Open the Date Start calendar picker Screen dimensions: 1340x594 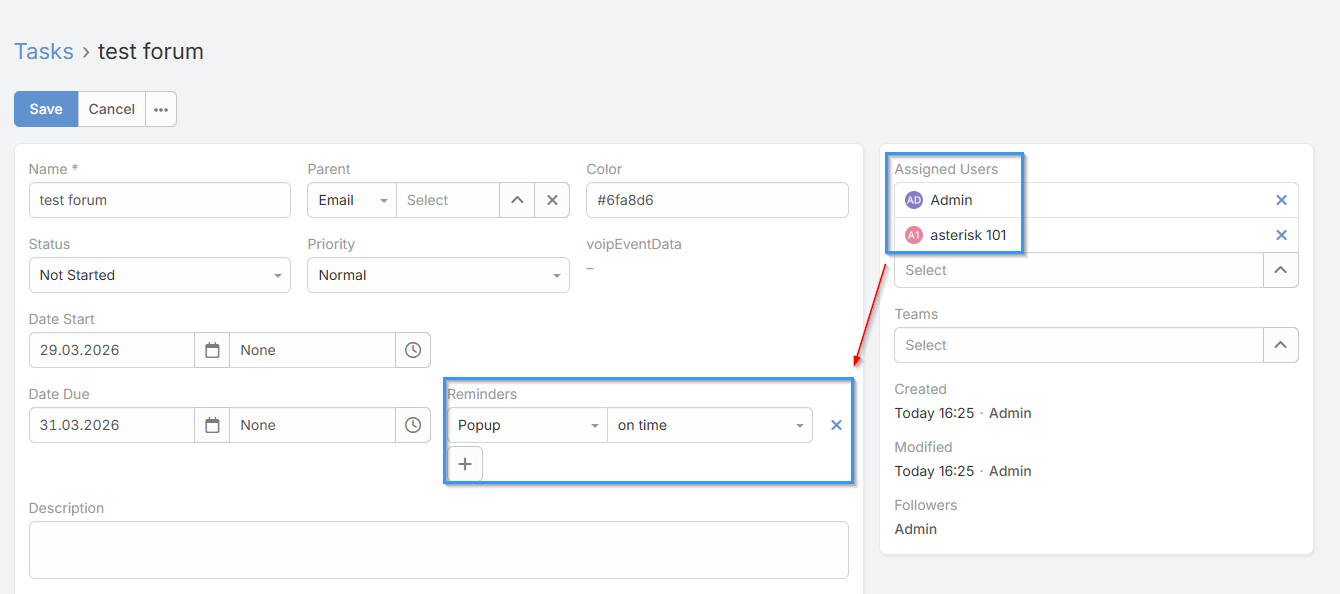click(x=212, y=350)
